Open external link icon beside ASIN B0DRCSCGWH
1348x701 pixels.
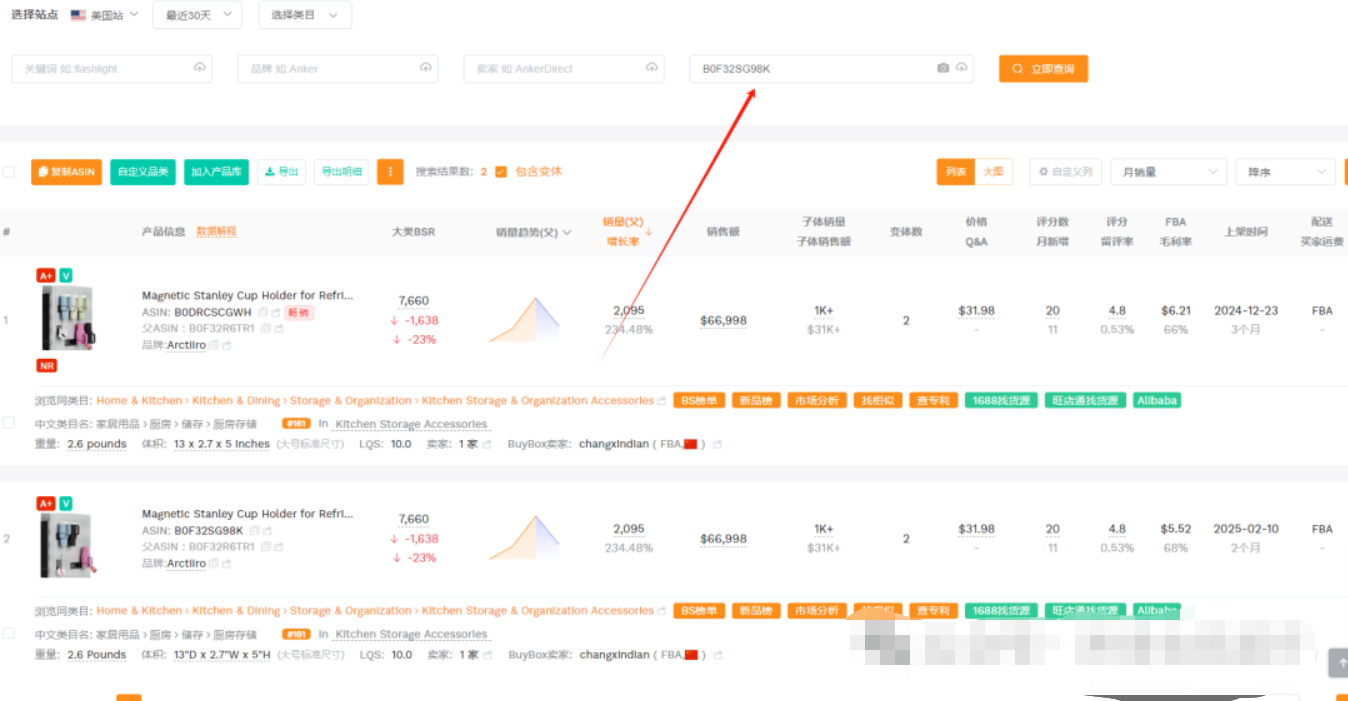275,312
